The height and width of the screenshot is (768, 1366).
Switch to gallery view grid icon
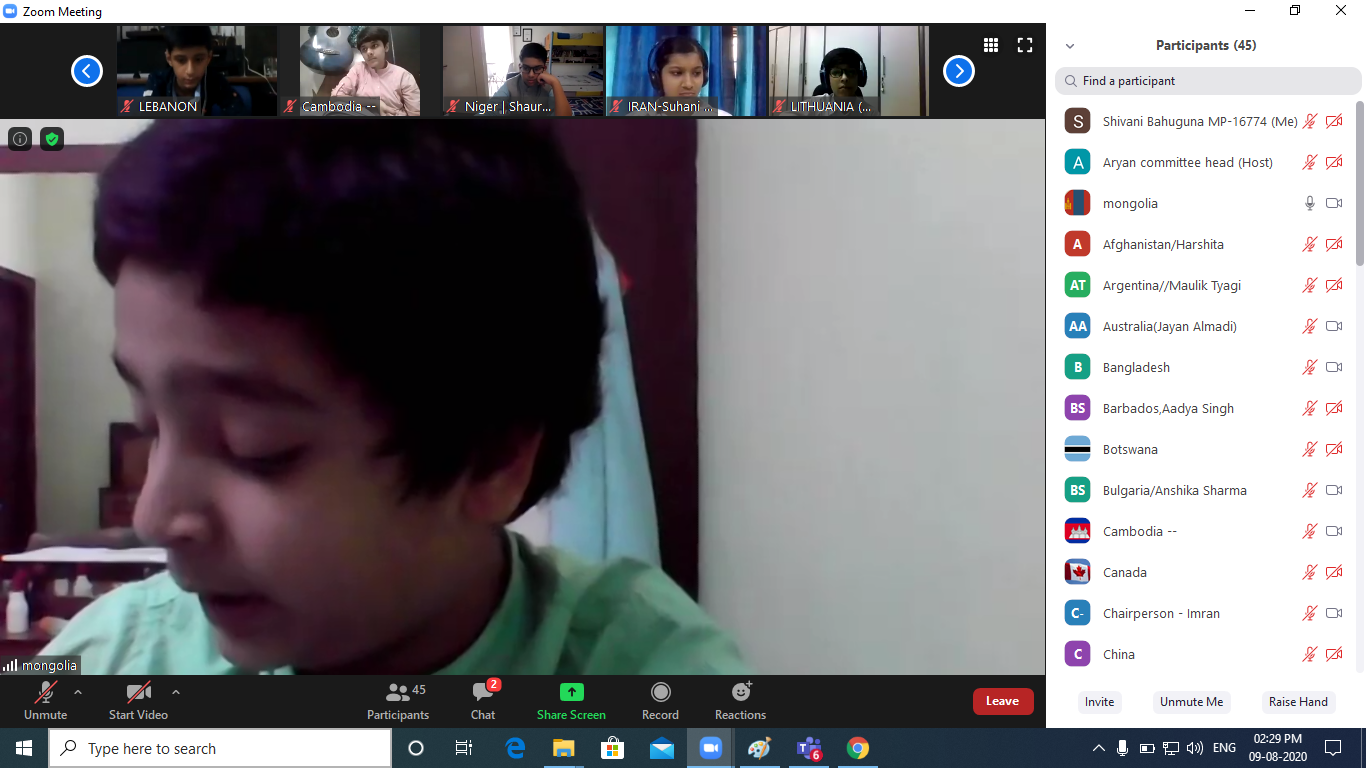[991, 45]
